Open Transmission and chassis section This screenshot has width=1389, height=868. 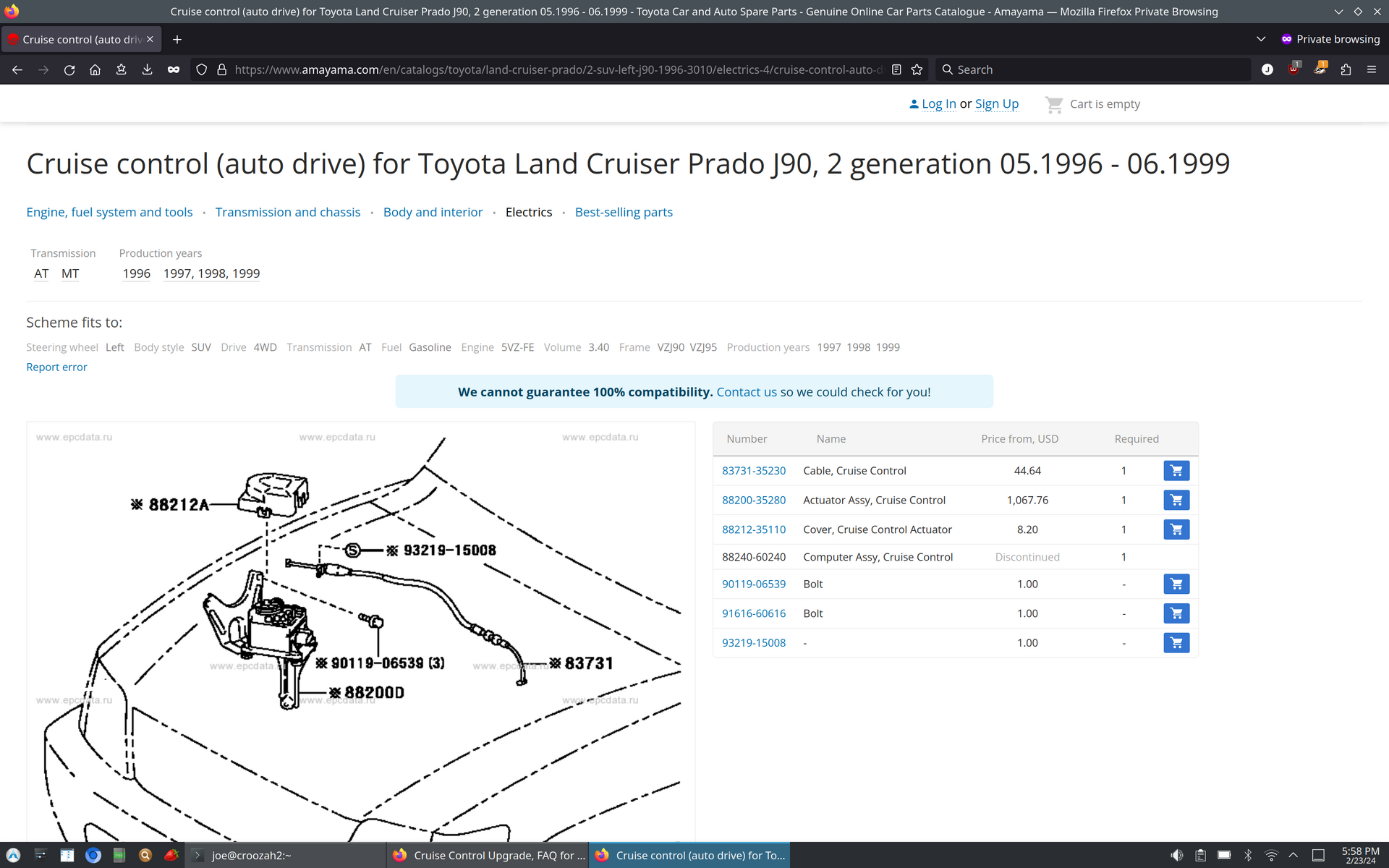(x=287, y=212)
